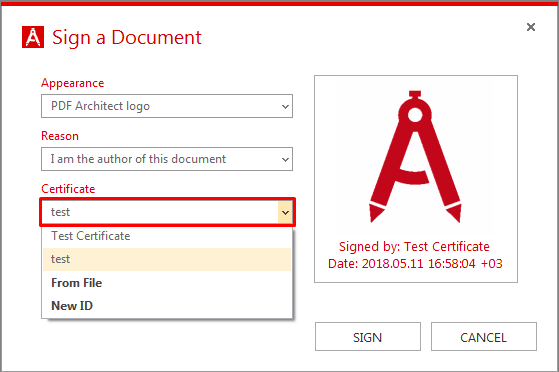Click the signature Date line in preview
The image size is (559, 372).
click(x=415, y=264)
